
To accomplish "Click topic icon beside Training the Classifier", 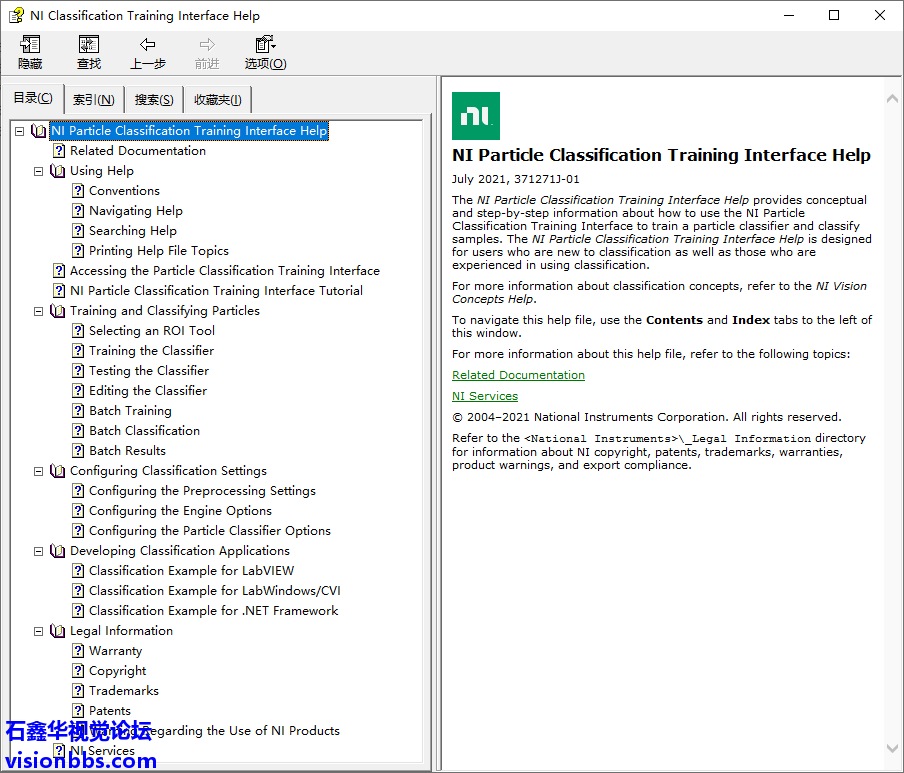I will 78,351.
